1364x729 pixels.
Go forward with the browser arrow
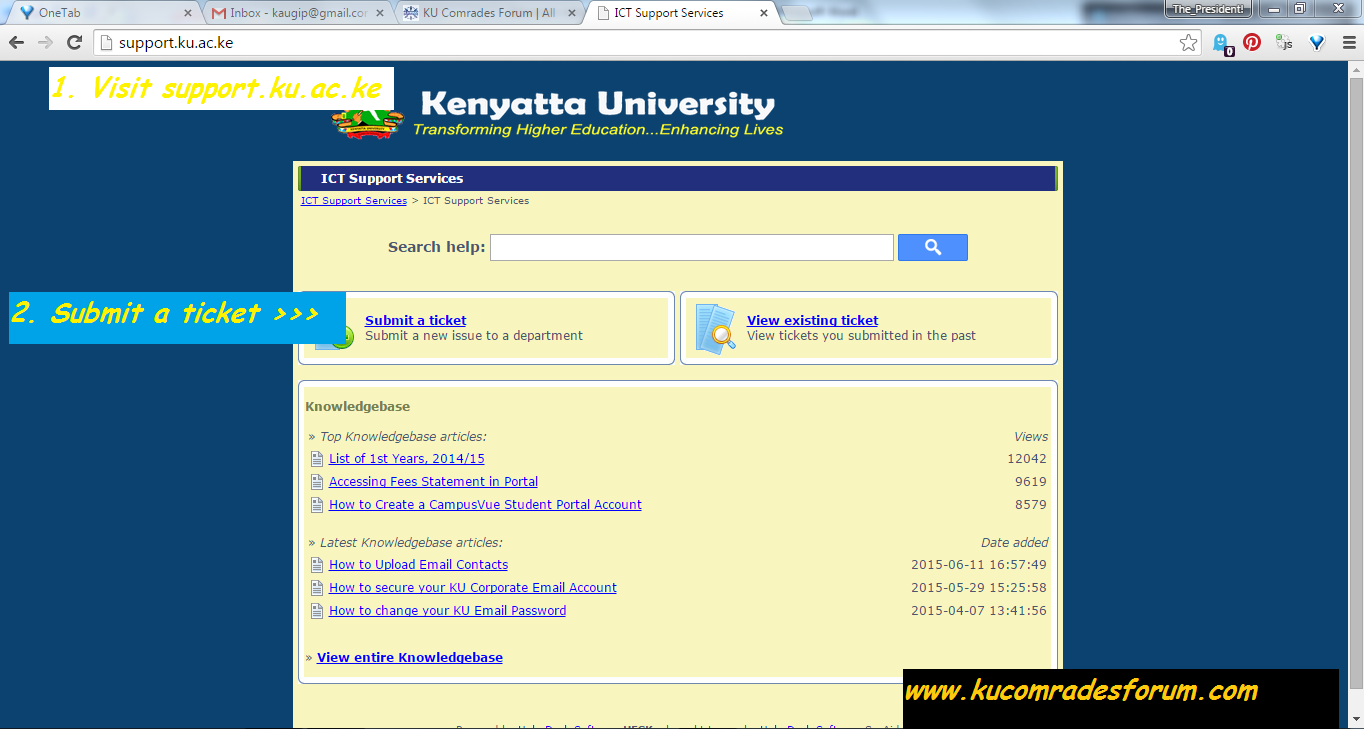[45, 43]
